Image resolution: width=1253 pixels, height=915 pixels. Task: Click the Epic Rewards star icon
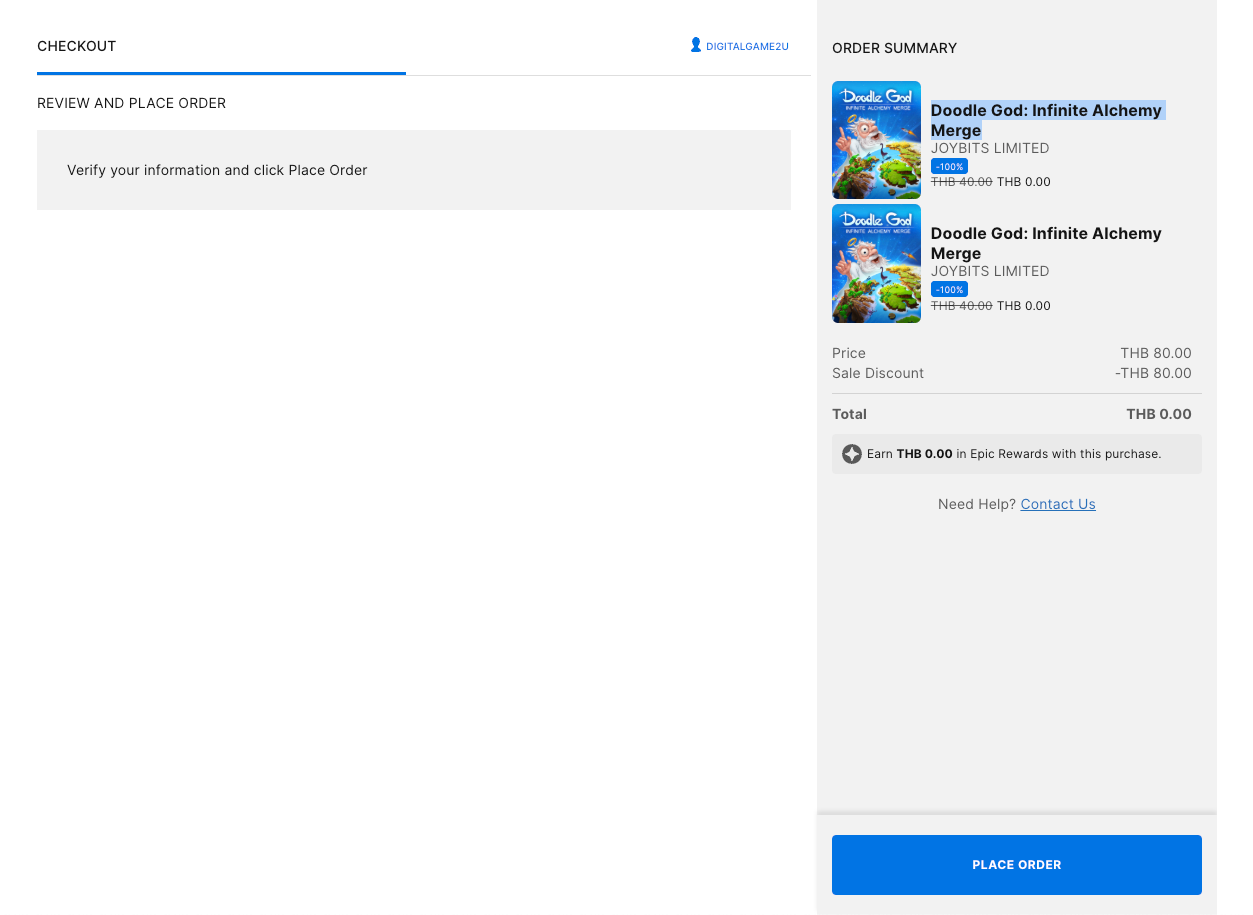coord(852,454)
